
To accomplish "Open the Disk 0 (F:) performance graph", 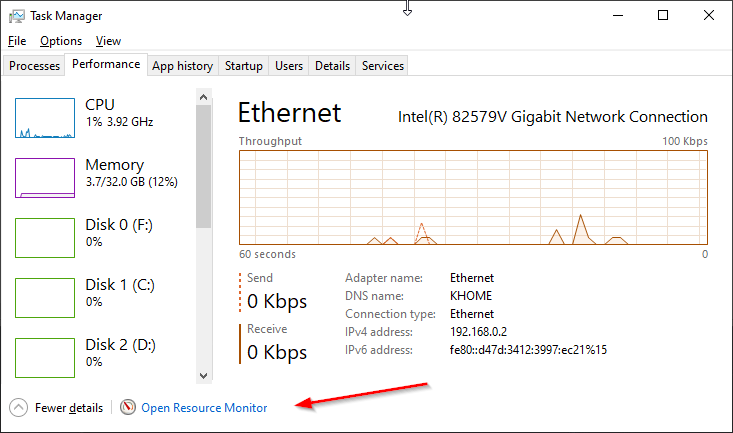I will coord(45,238).
